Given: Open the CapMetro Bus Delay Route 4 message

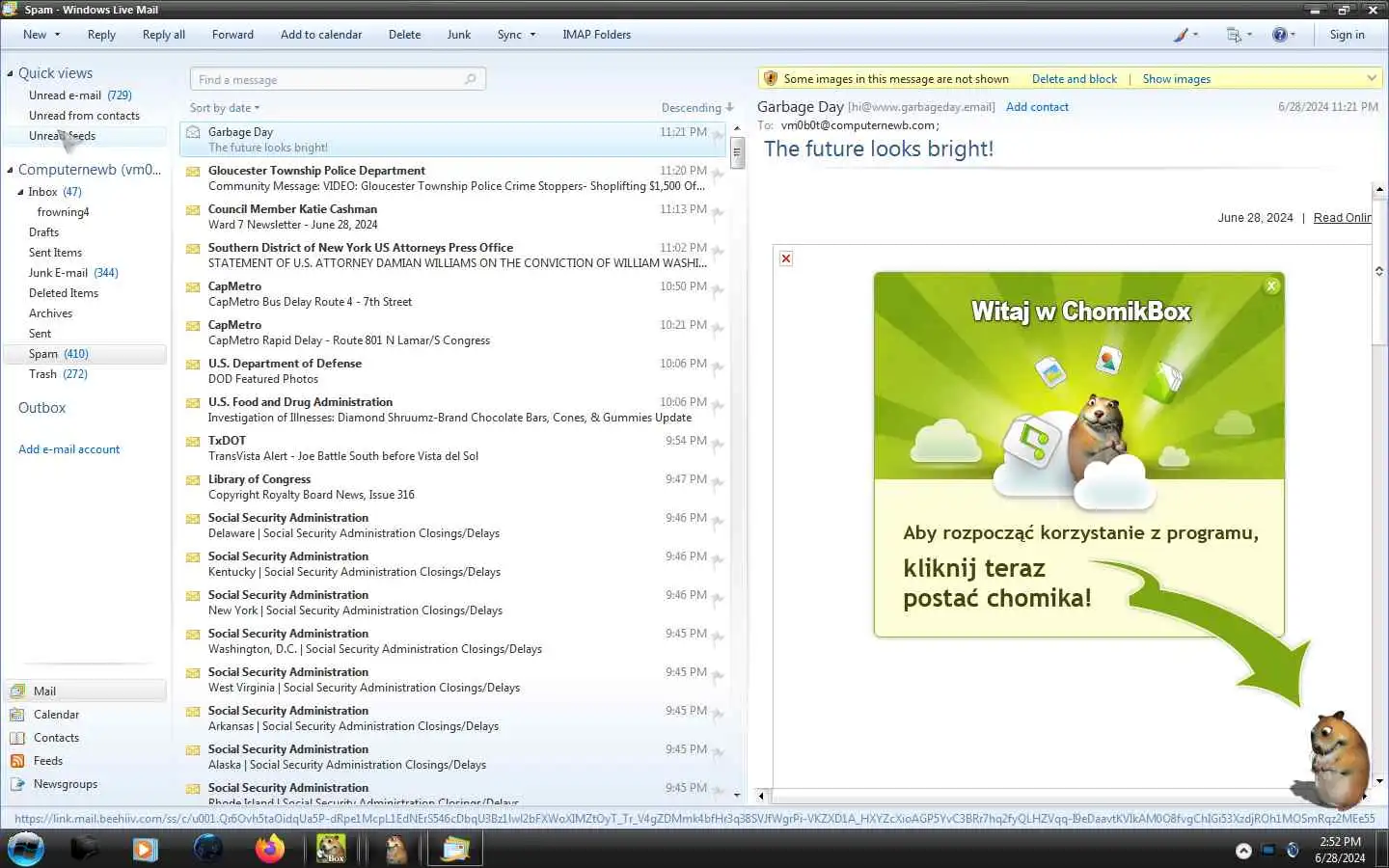Looking at the screenshot, I should (453, 294).
